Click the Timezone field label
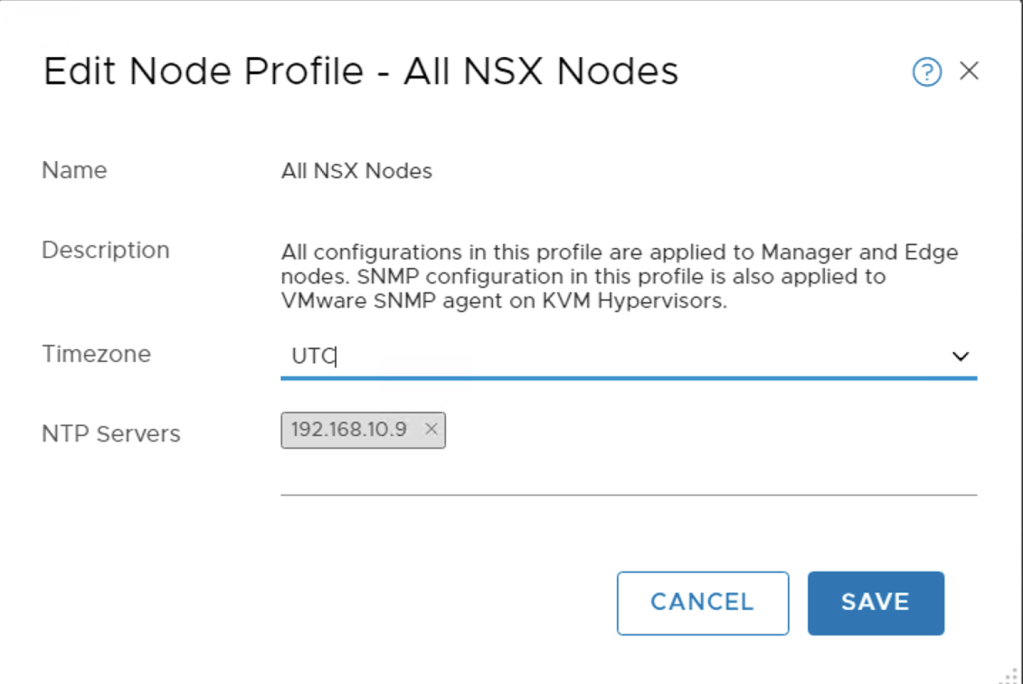Screen dimensions: 1023x684 coord(96,354)
